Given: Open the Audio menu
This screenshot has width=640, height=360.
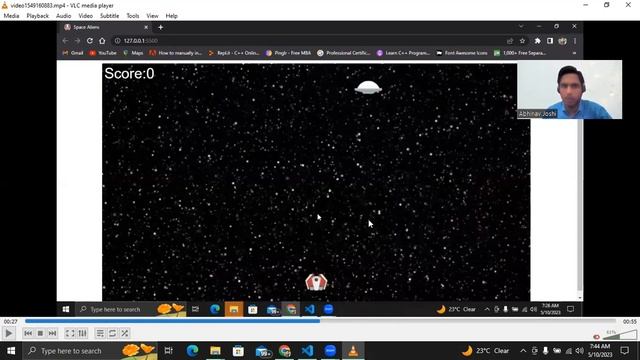Looking at the screenshot, I should tap(63, 16).
